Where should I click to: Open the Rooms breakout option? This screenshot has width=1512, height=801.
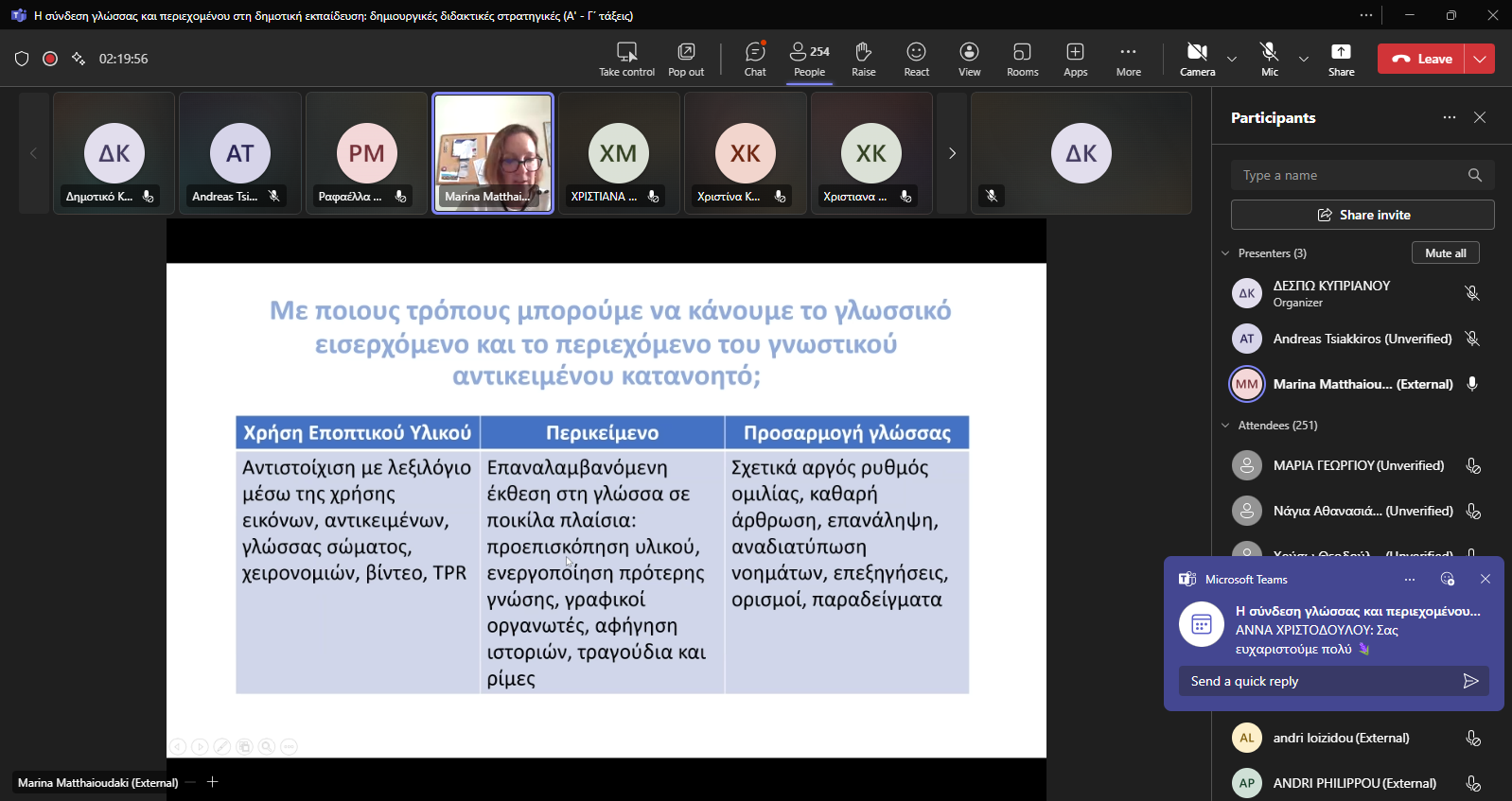1022,59
